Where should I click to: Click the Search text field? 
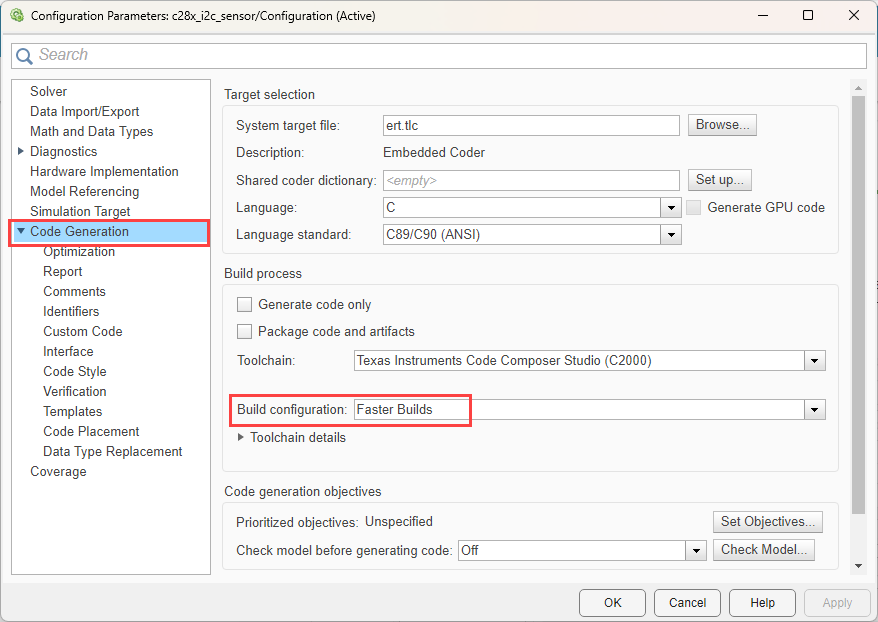450,55
